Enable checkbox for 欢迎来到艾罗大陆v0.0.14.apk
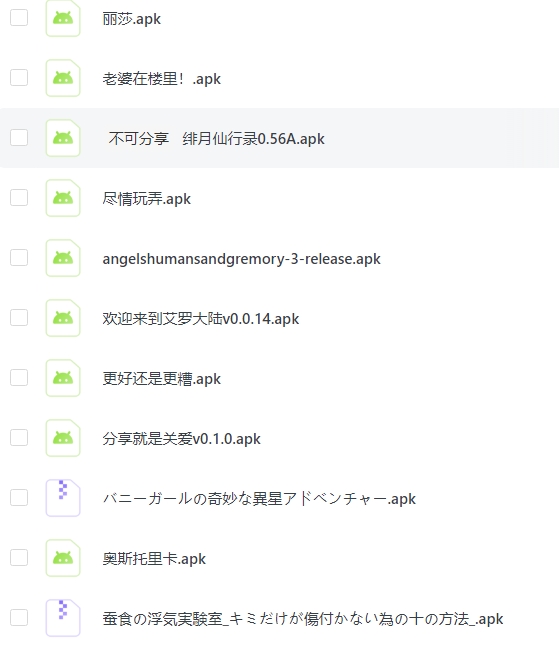 tap(19, 318)
